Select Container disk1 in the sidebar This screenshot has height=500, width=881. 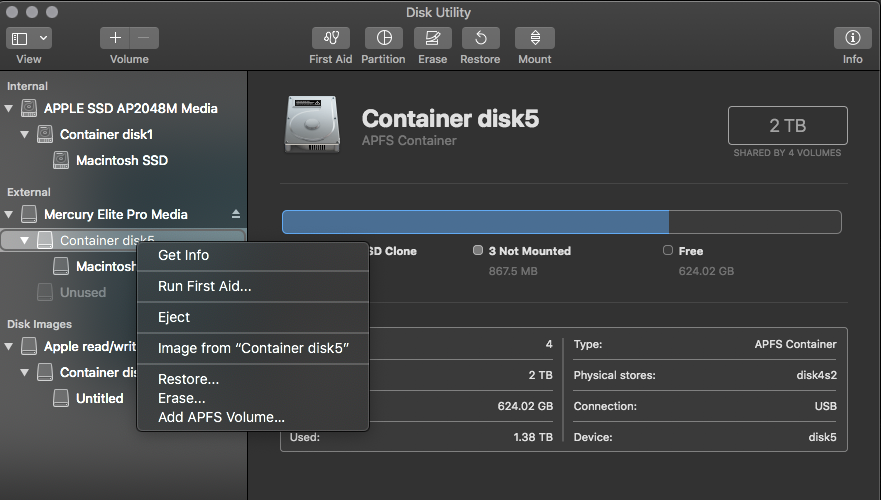[x=106, y=134]
